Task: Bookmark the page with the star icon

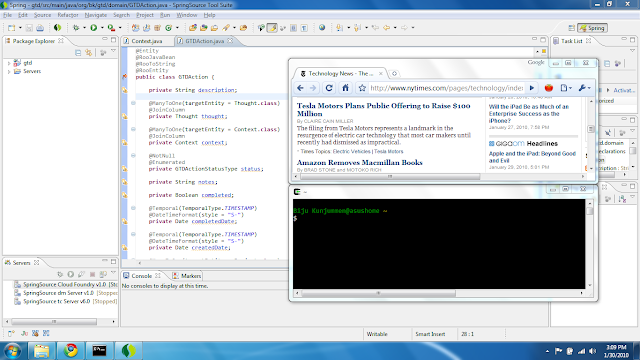Action: pyautogui.click(x=362, y=88)
